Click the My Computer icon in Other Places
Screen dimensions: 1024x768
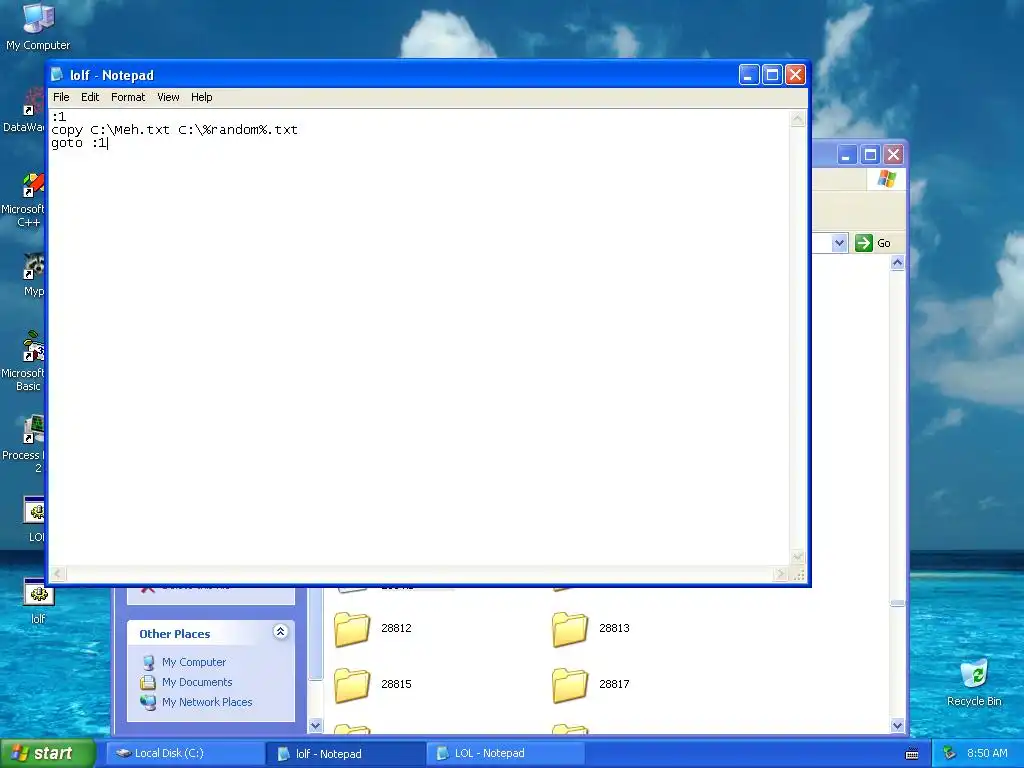[148, 662]
